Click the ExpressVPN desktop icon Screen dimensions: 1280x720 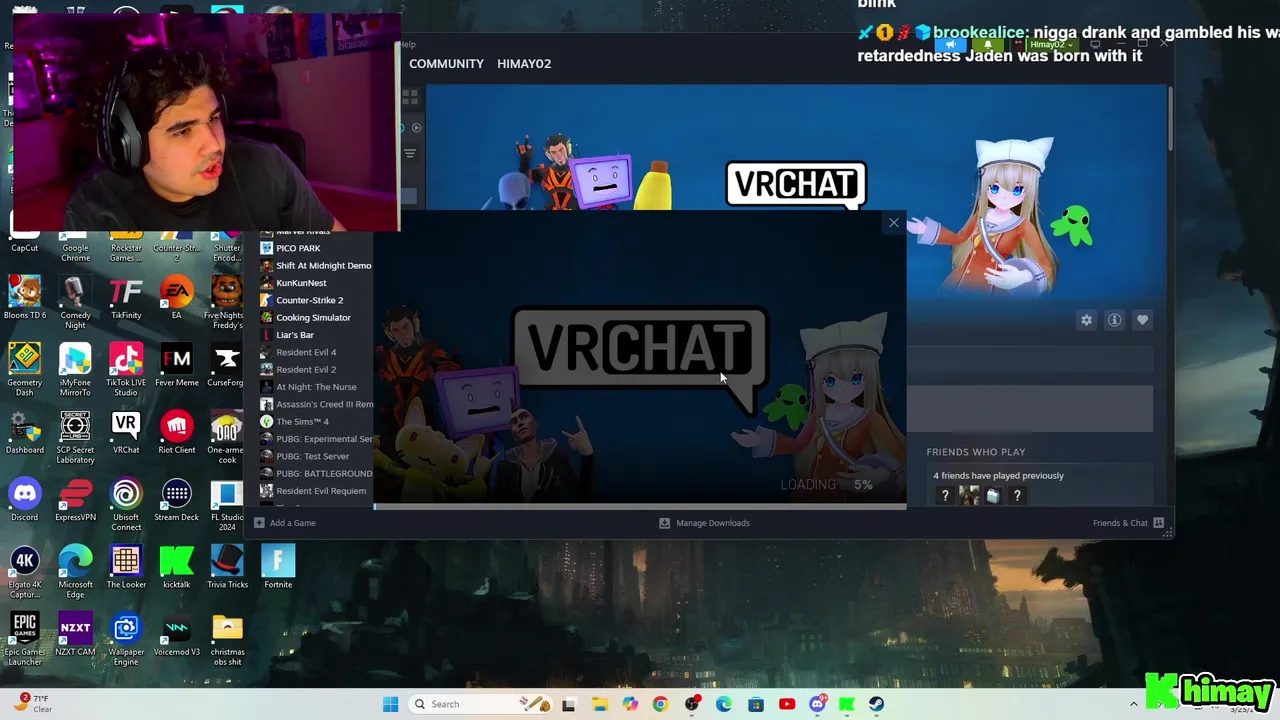click(x=75, y=500)
